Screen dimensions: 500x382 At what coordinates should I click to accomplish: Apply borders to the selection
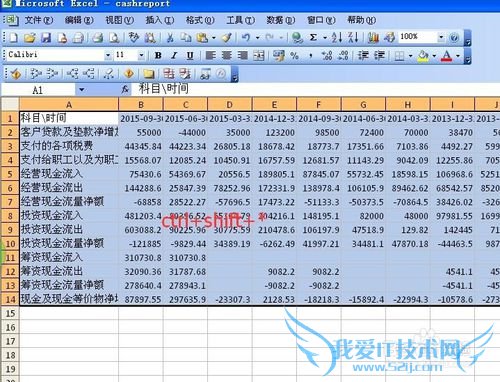[399, 55]
